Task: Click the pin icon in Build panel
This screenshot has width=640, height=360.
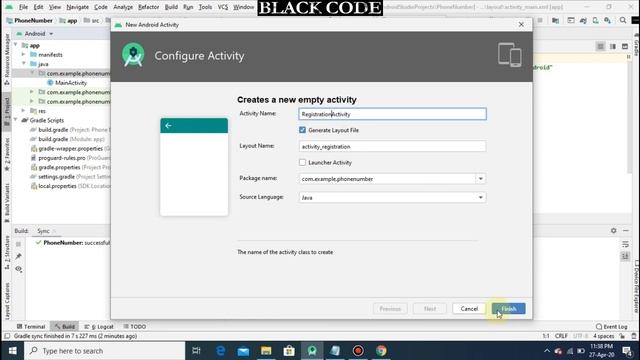Action: click(18, 256)
